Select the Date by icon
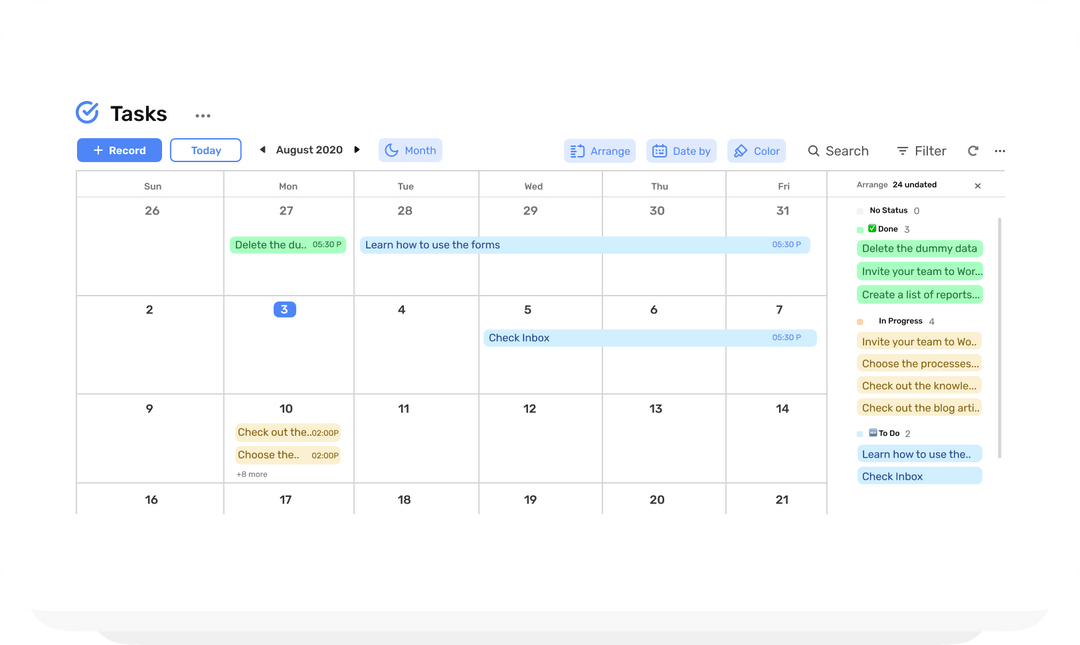The image size is (1080, 645). click(x=660, y=150)
